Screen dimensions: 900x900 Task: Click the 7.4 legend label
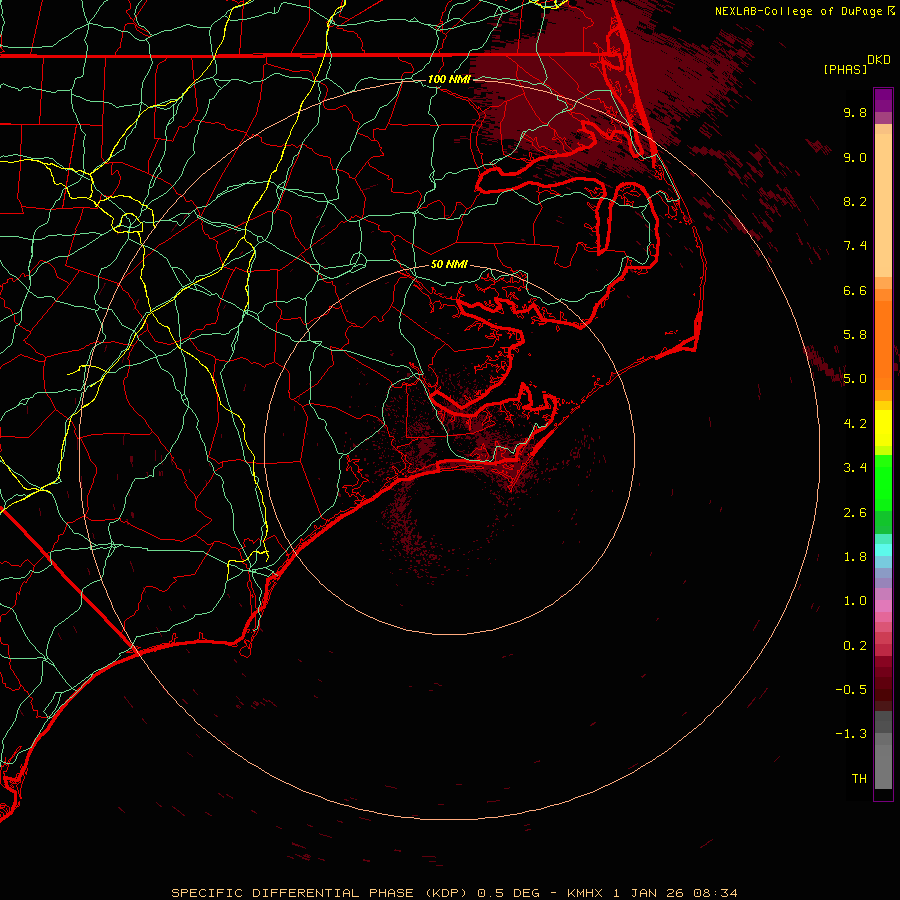pyautogui.click(x=855, y=246)
